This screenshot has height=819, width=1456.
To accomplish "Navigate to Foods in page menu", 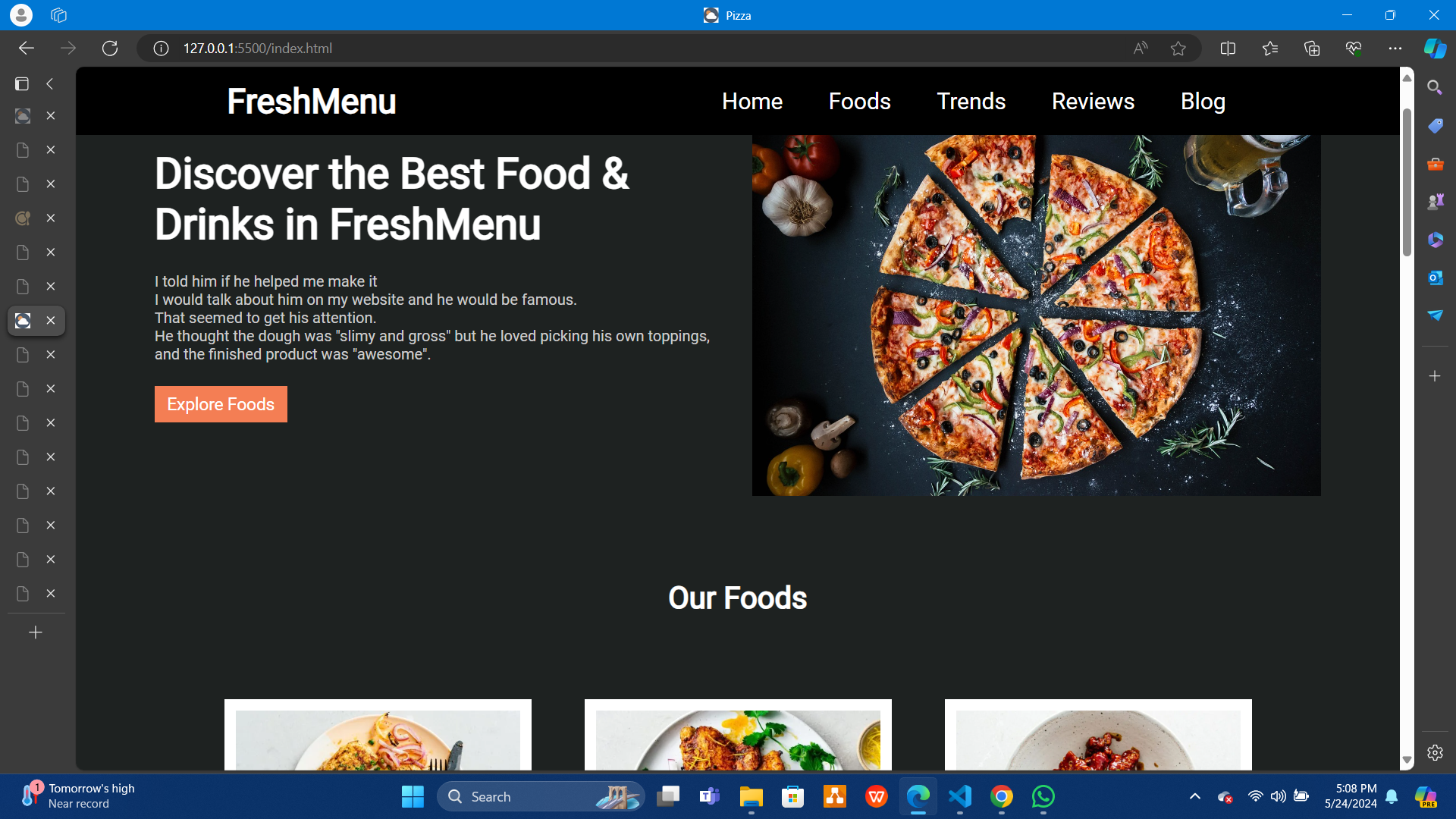I will (x=859, y=102).
